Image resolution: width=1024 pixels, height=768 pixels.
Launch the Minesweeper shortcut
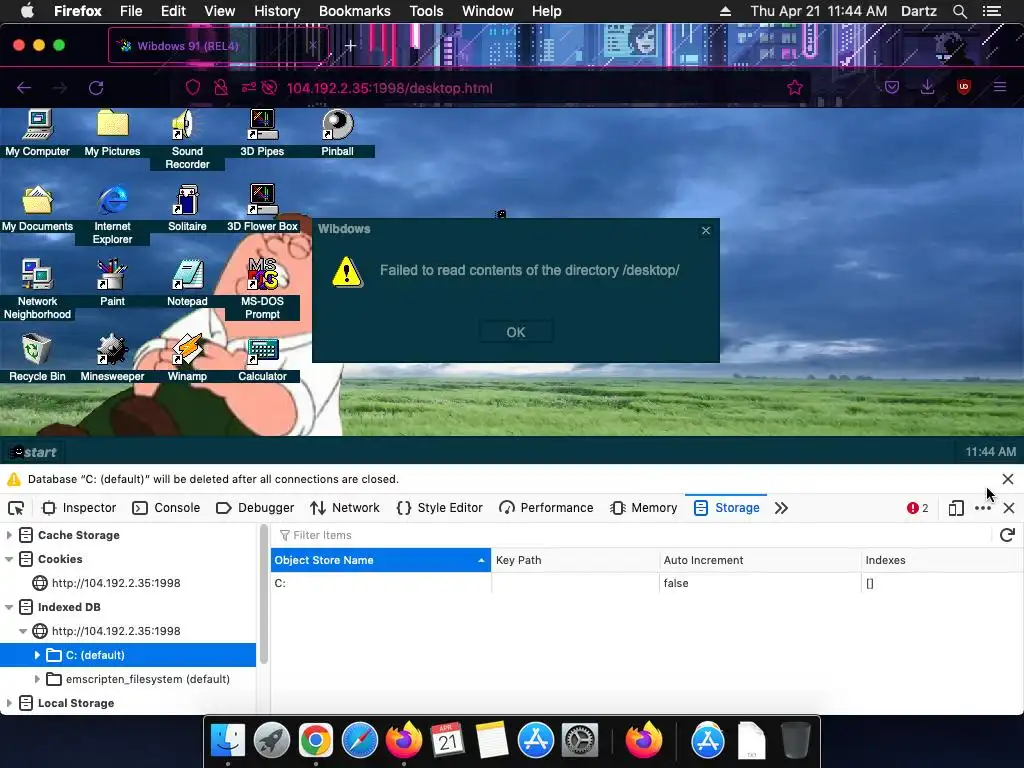[112, 358]
